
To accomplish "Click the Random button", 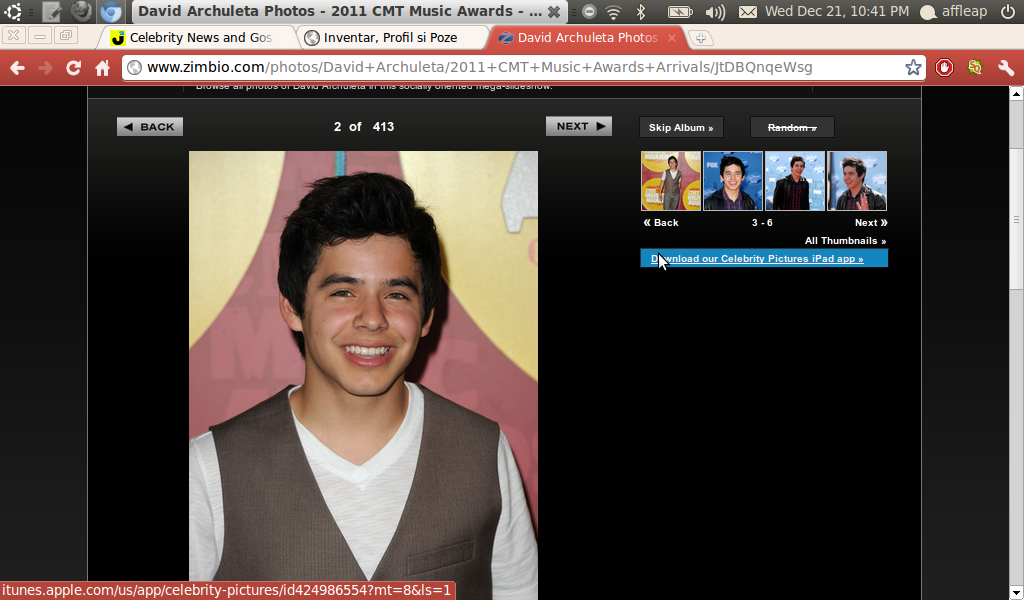I will (792, 127).
